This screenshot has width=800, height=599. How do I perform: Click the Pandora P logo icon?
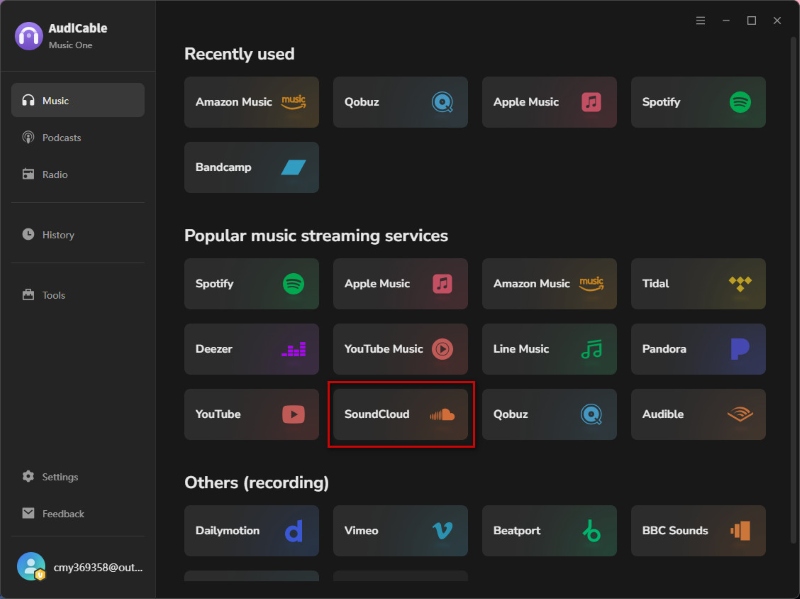[740, 349]
